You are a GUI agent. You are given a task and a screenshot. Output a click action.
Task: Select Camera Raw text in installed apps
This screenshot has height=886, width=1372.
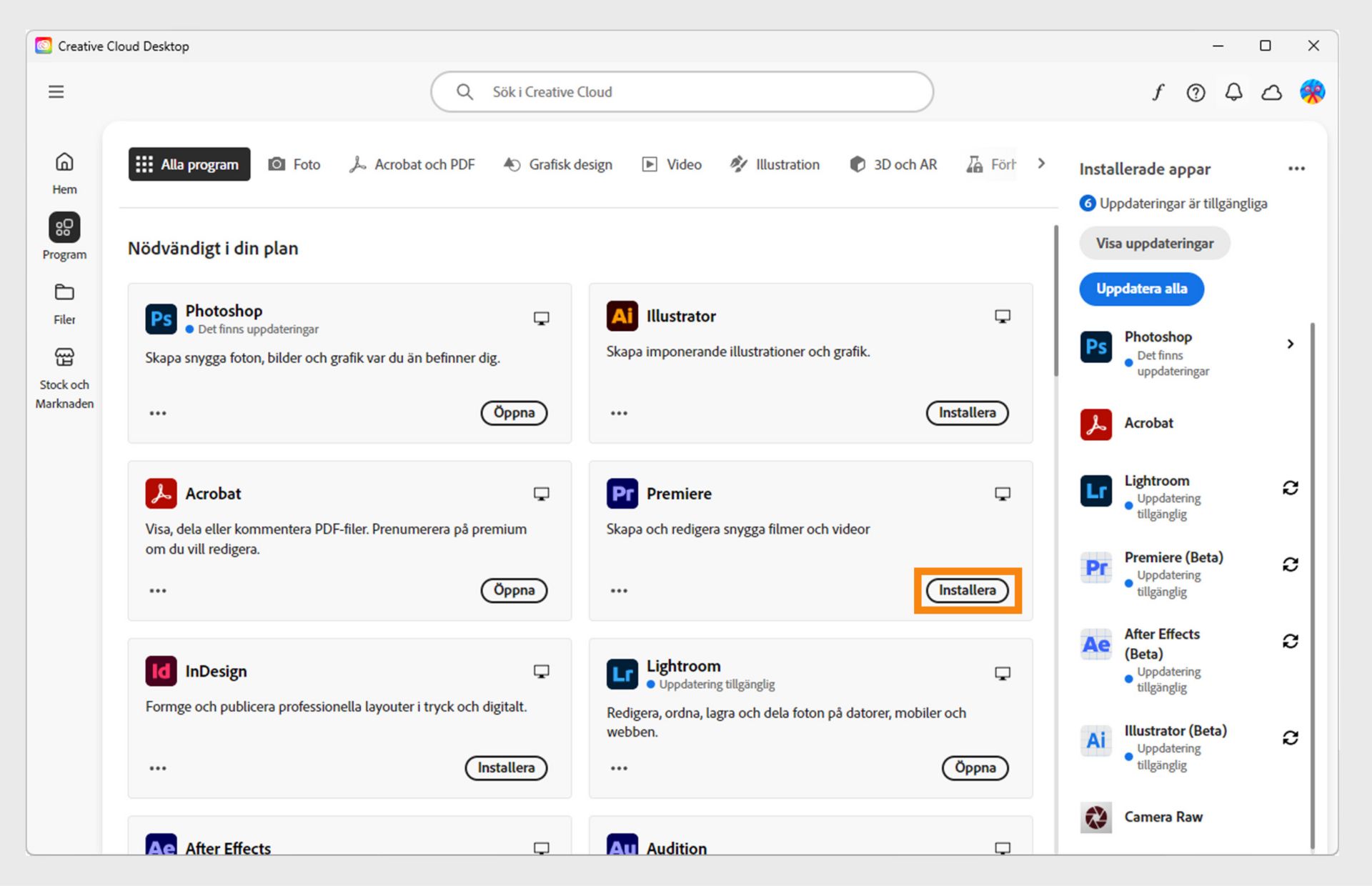tap(1163, 817)
